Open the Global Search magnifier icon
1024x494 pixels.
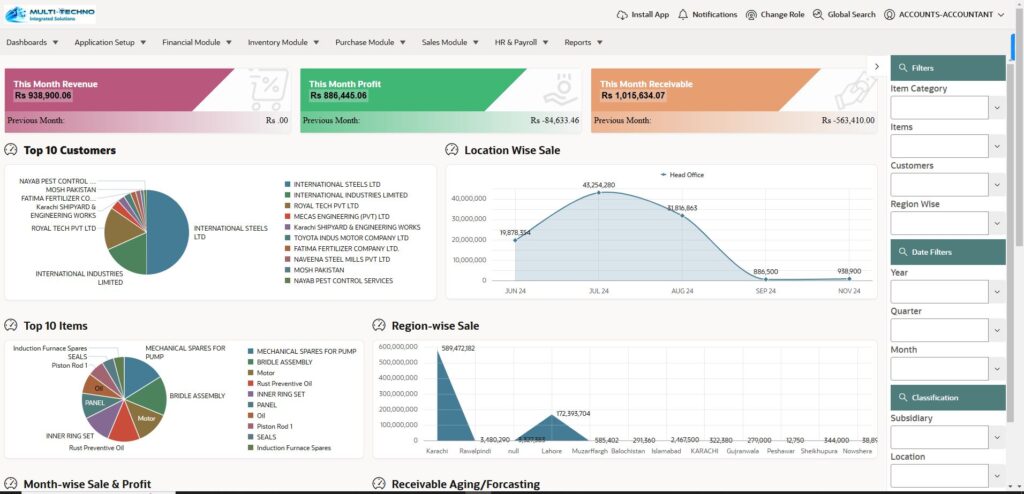(x=818, y=15)
